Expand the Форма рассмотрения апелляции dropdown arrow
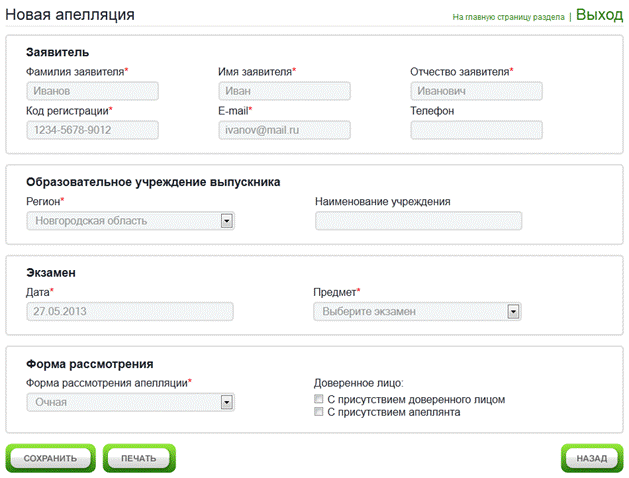The height and width of the screenshot is (478, 629). point(227,402)
